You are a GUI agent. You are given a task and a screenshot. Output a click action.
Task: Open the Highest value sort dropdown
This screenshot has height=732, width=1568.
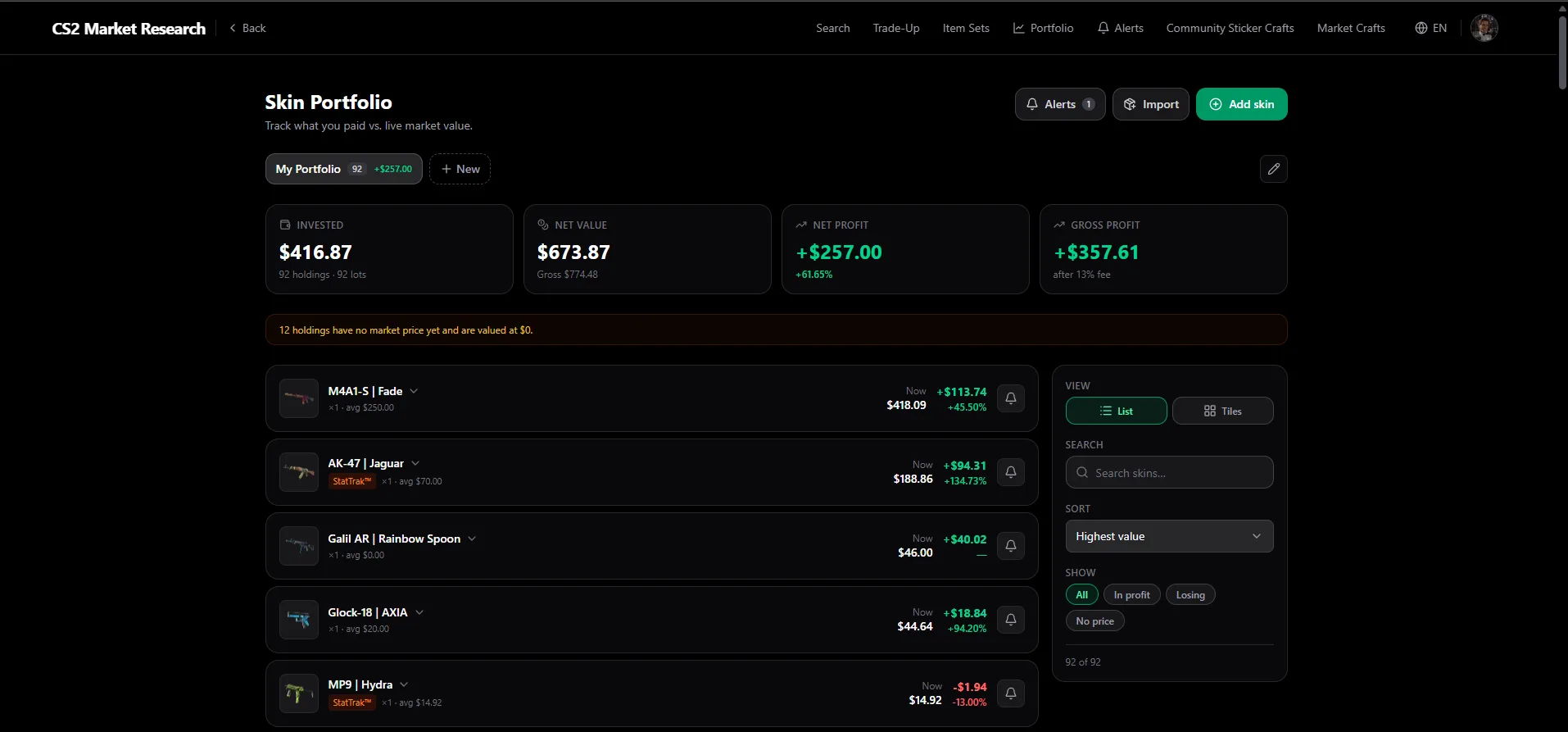pyautogui.click(x=1169, y=536)
